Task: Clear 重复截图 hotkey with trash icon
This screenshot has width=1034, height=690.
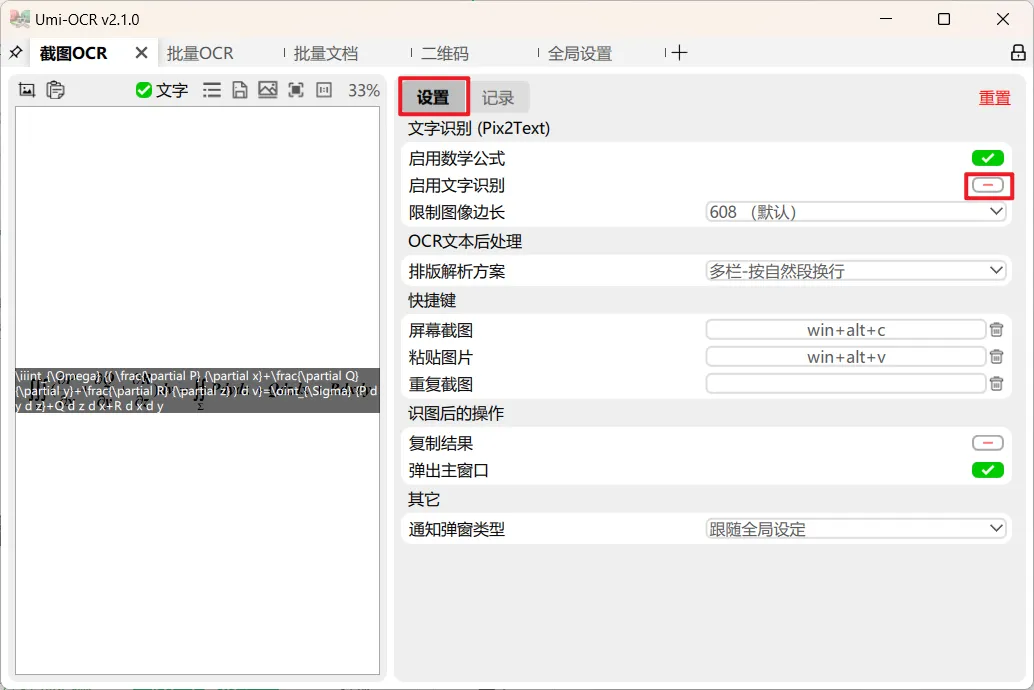Action: click(996, 384)
